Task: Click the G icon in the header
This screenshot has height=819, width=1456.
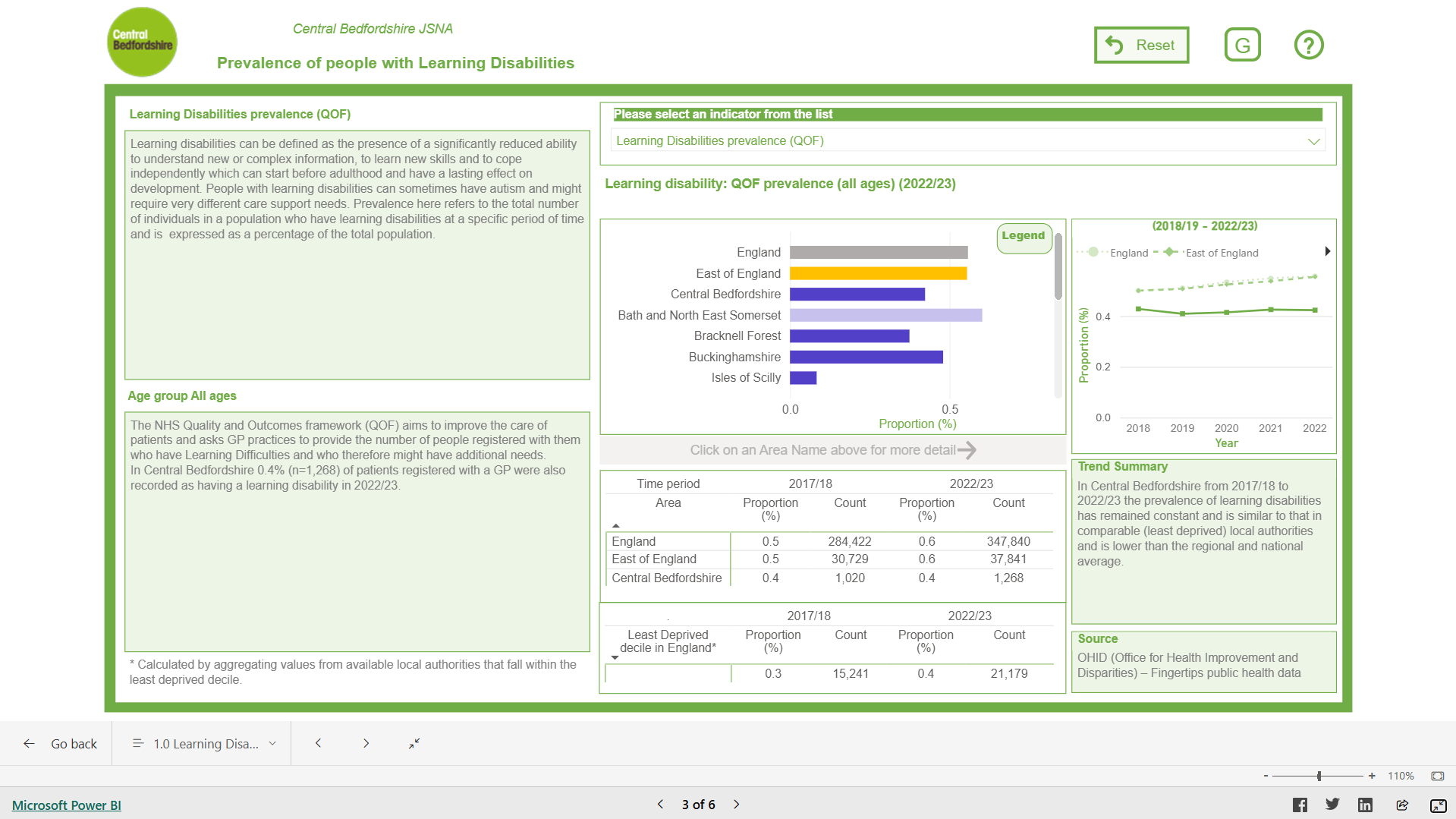Action: click(x=1242, y=45)
